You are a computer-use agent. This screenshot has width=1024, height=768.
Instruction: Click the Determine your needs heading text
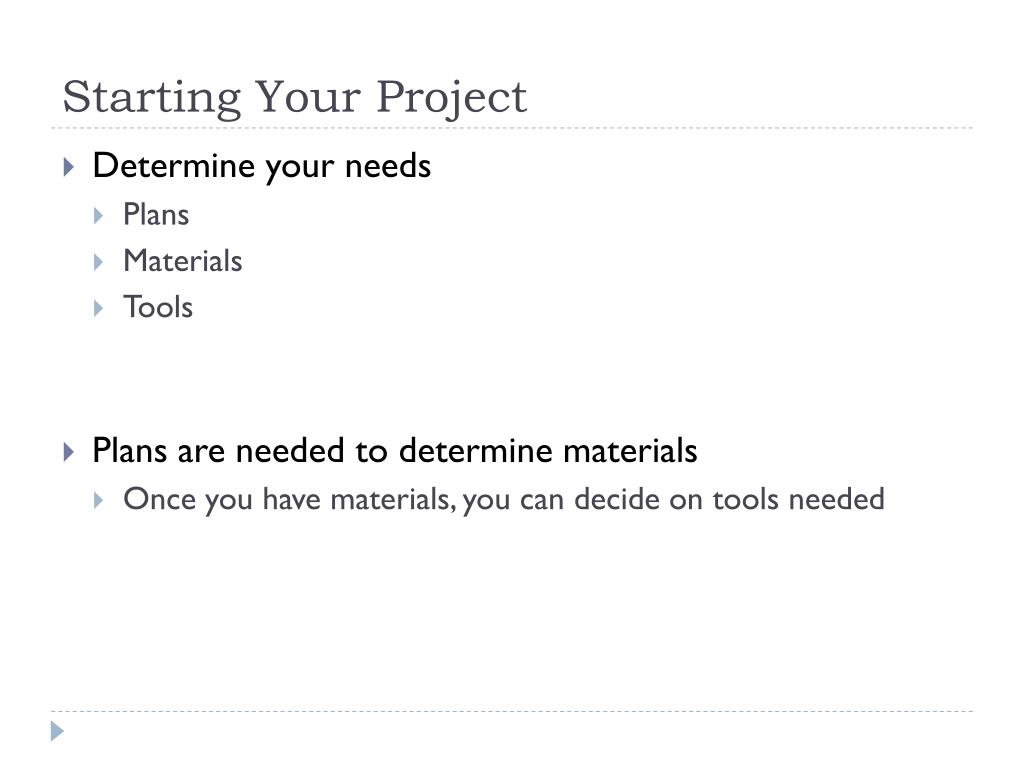coord(262,167)
